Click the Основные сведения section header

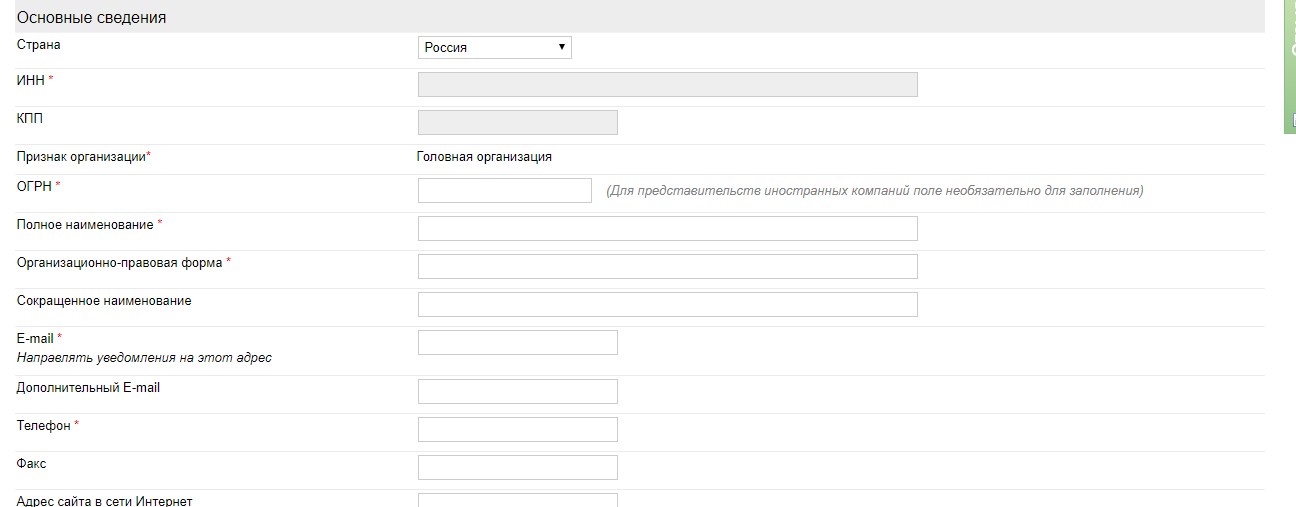(x=92, y=18)
